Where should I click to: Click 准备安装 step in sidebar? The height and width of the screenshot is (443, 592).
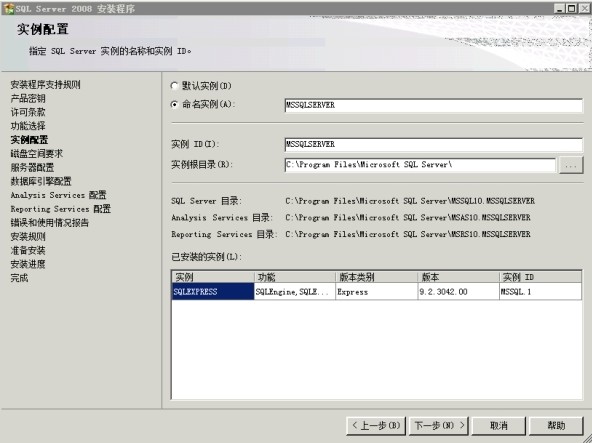pos(28,250)
